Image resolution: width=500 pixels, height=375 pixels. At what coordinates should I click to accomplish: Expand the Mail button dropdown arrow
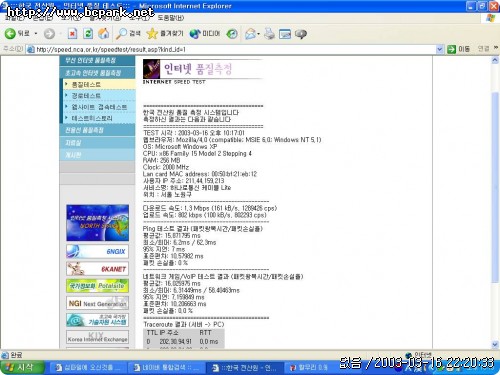[259, 34]
